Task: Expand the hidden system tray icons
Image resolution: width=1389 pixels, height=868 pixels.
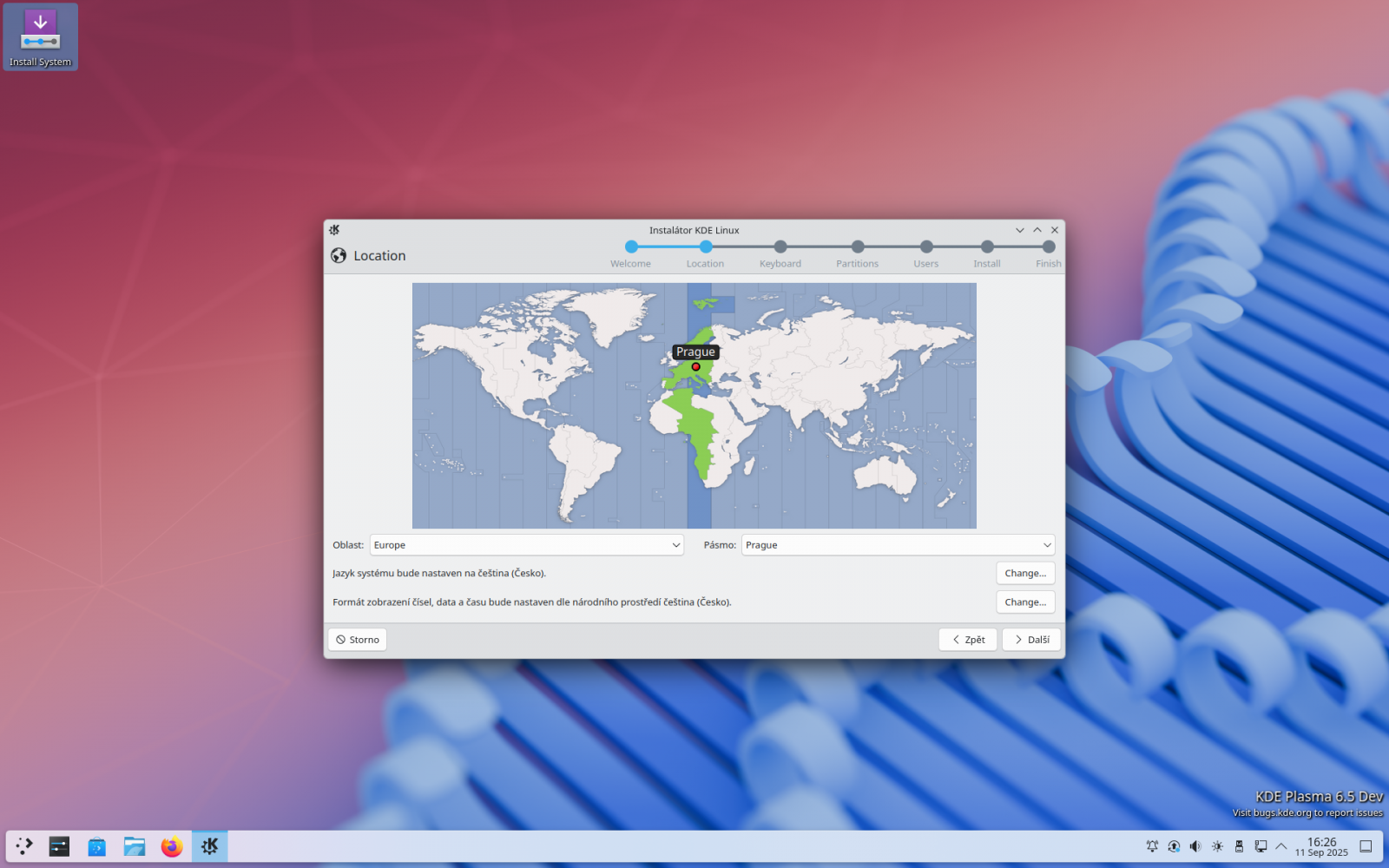Action: coord(1281,846)
